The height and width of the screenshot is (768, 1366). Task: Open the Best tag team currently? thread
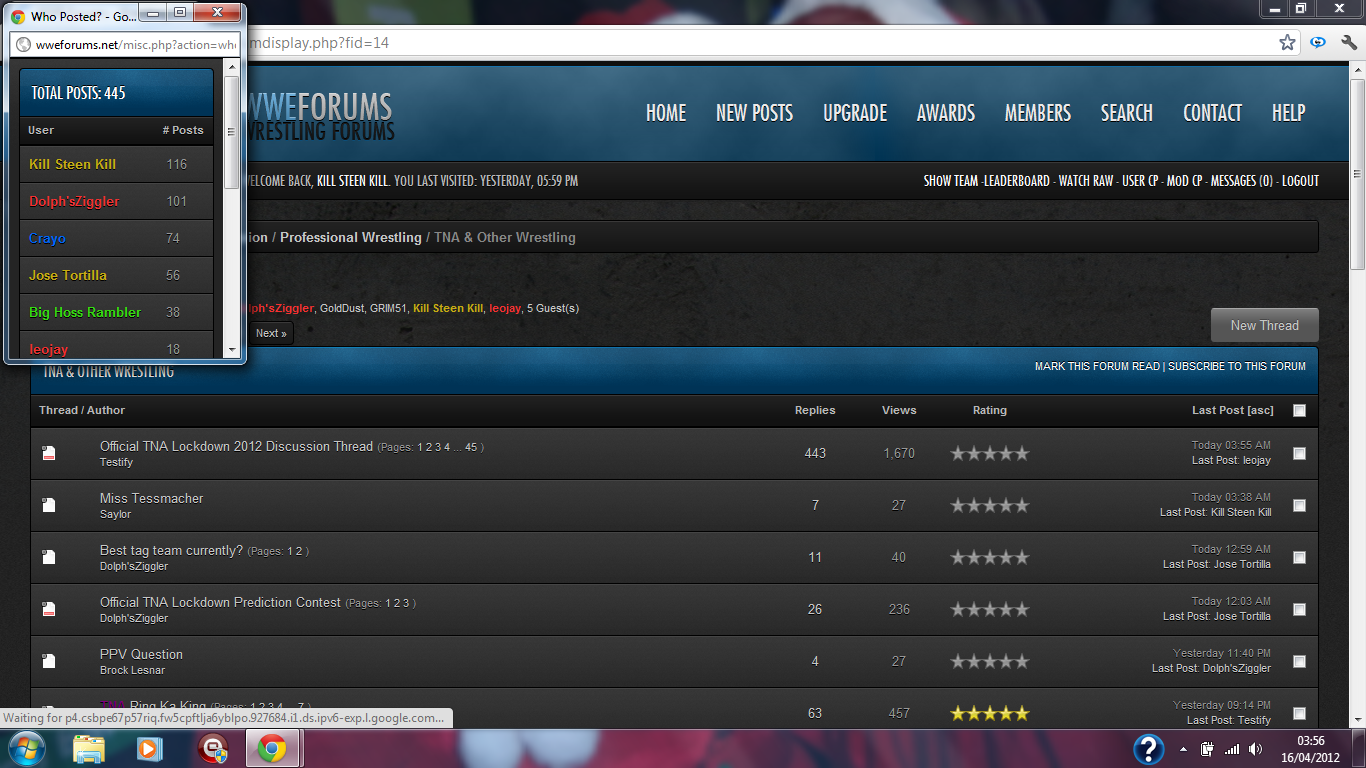pos(171,550)
